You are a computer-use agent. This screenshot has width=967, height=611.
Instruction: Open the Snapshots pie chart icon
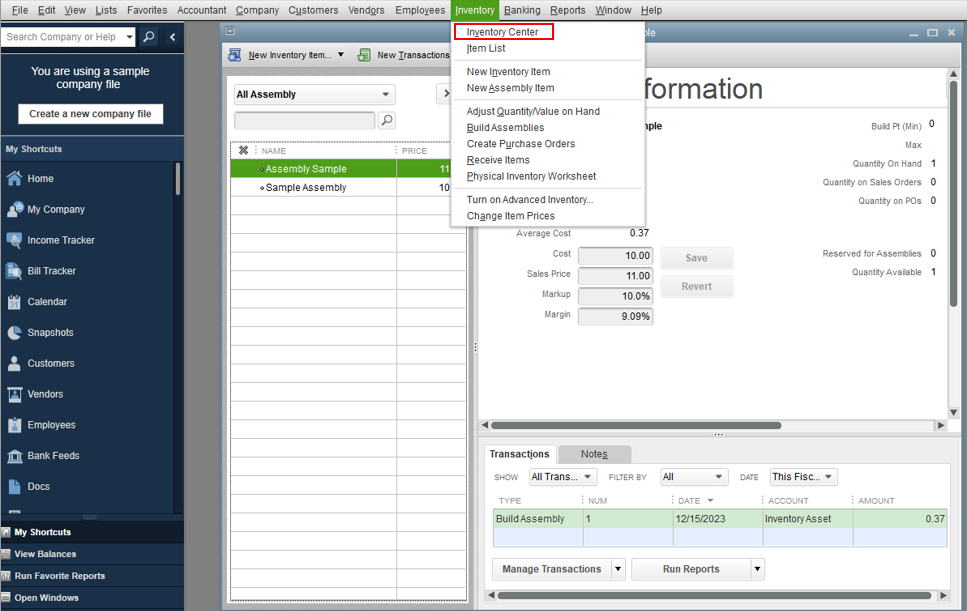[x=14, y=333]
